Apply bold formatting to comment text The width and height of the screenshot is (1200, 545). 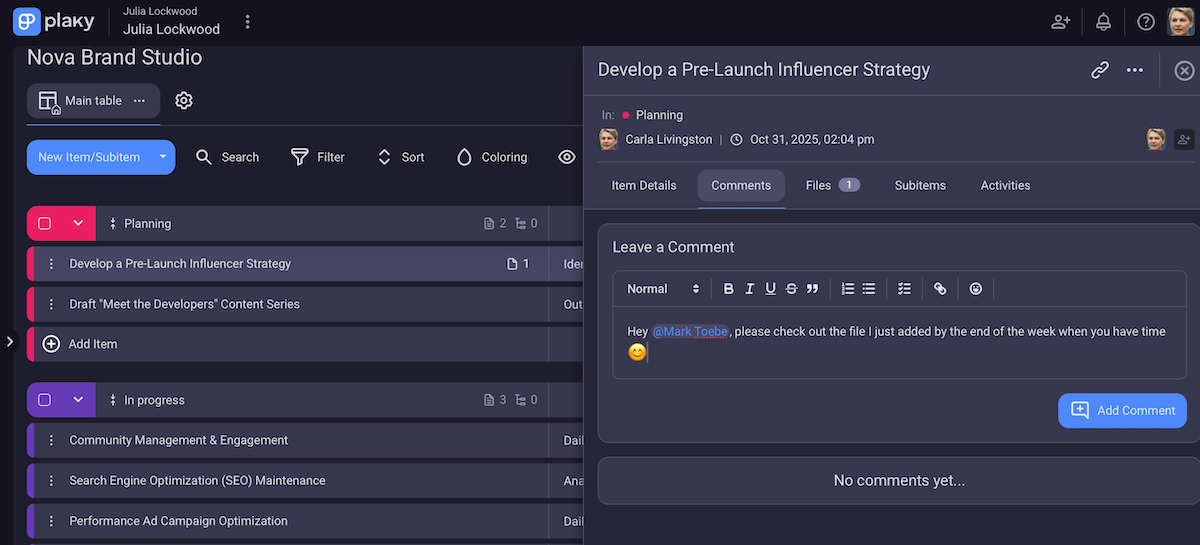(728, 289)
